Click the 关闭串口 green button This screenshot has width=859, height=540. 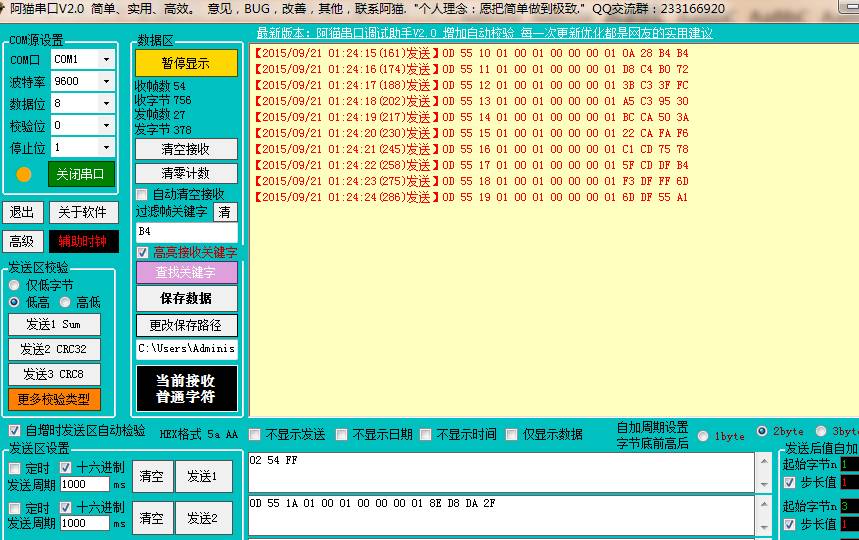click(81, 174)
